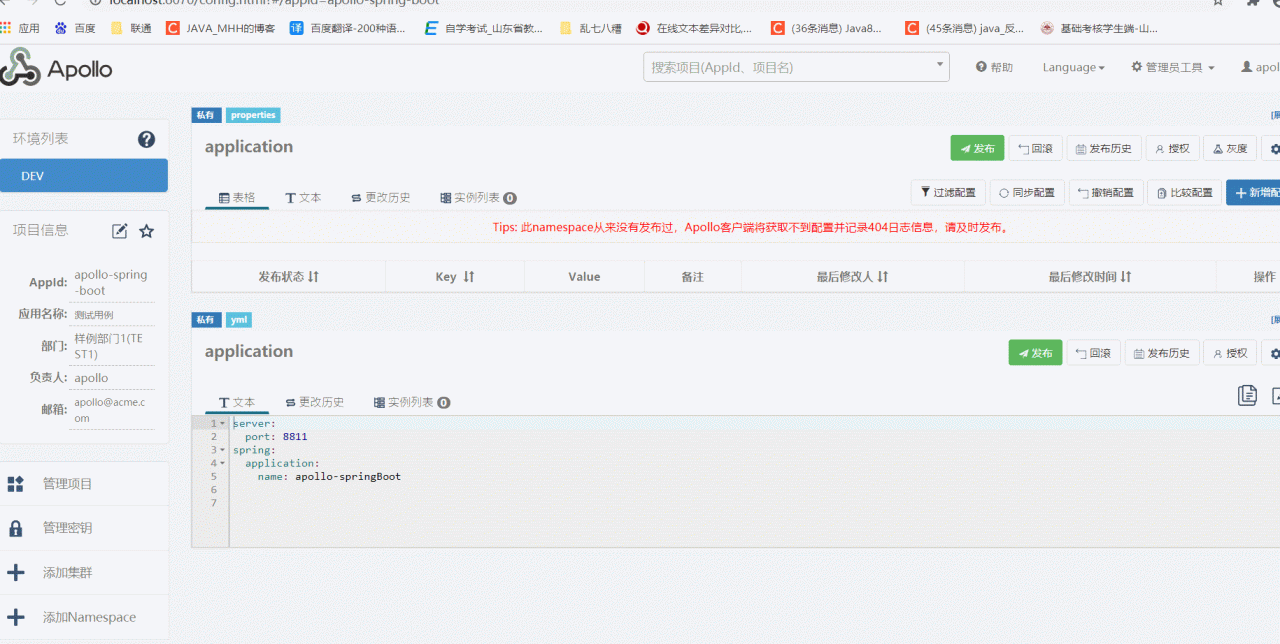
Task: Switch to 文本 tab in yml namespace
Action: (x=237, y=402)
